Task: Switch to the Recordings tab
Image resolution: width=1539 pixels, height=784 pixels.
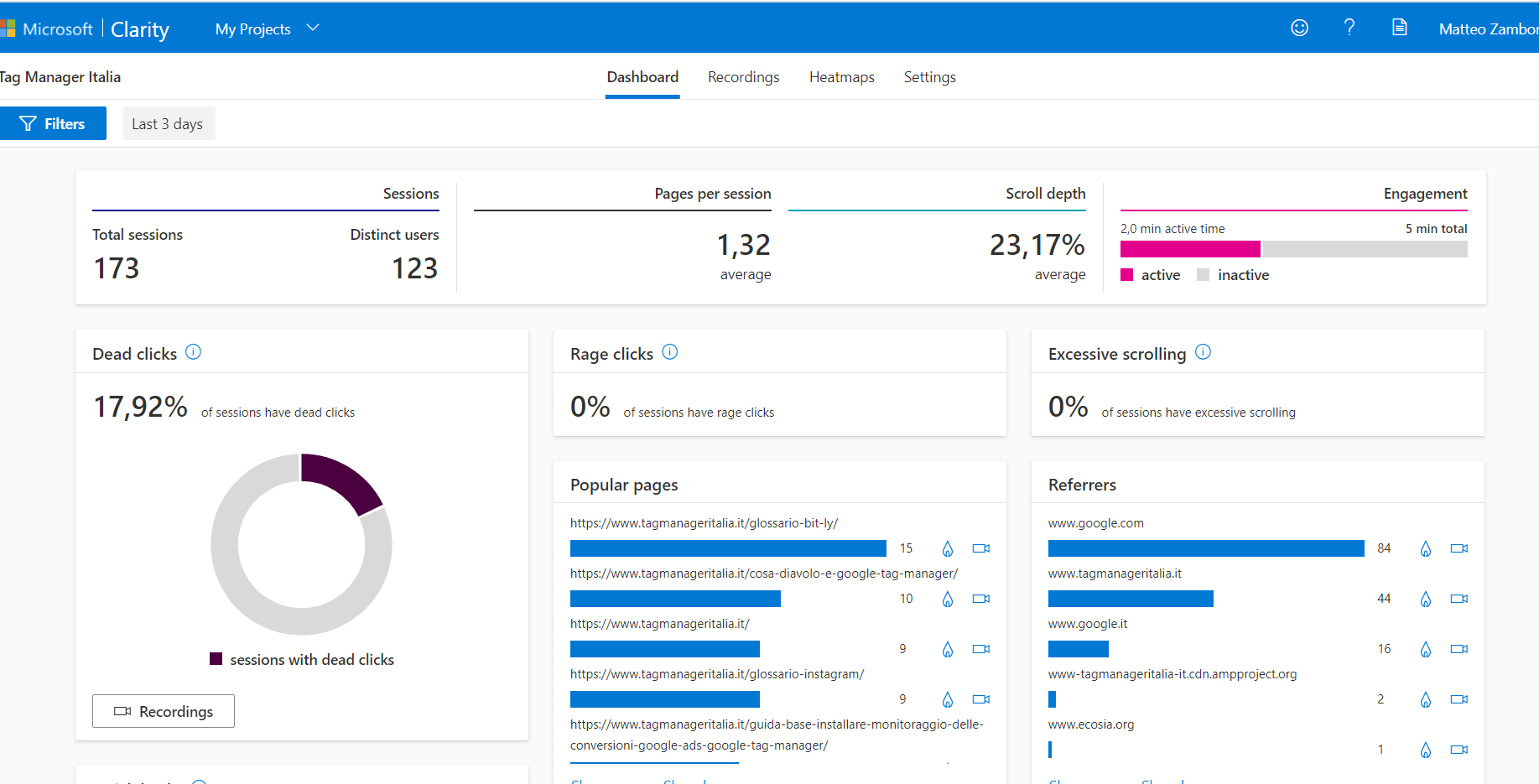Action: pyautogui.click(x=743, y=77)
